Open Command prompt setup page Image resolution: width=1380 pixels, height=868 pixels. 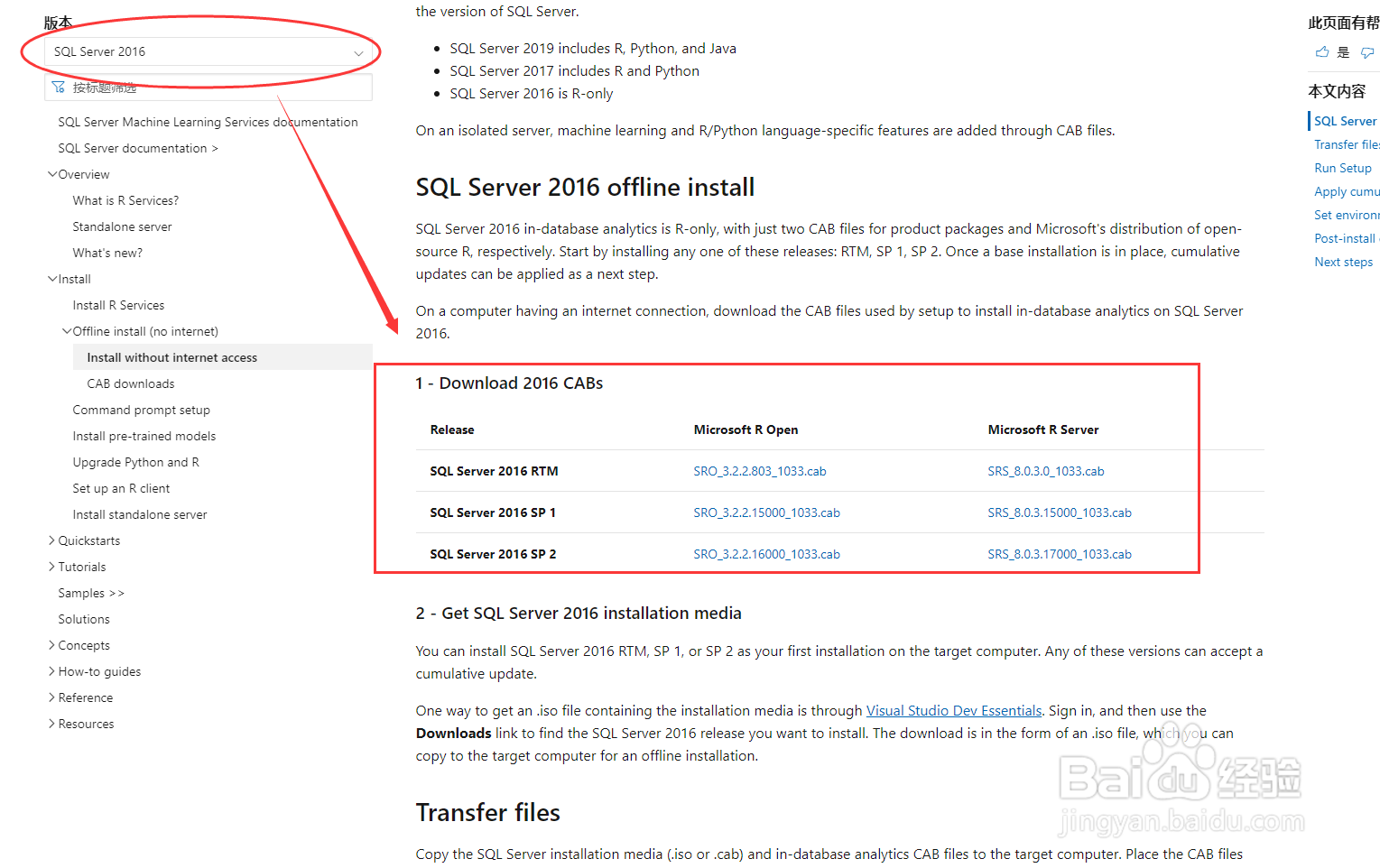(141, 410)
